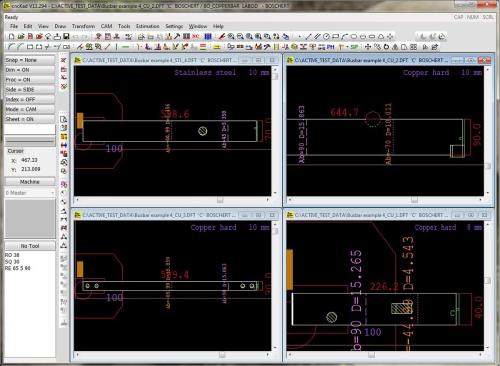The width and height of the screenshot is (500, 366).
Task: Toggle the Index = OFF setting
Action: [30, 99]
